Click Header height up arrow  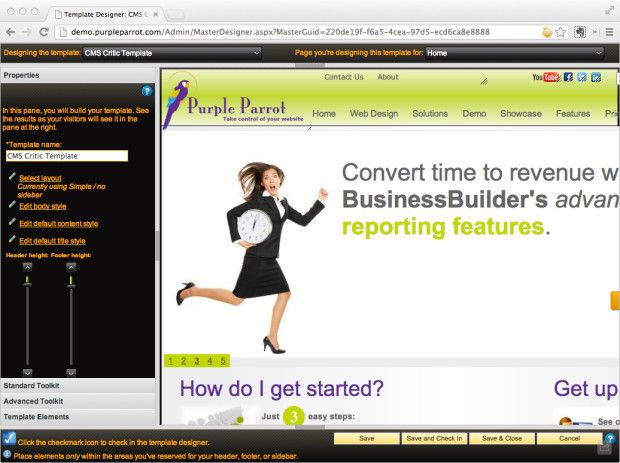[x=27, y=267]
